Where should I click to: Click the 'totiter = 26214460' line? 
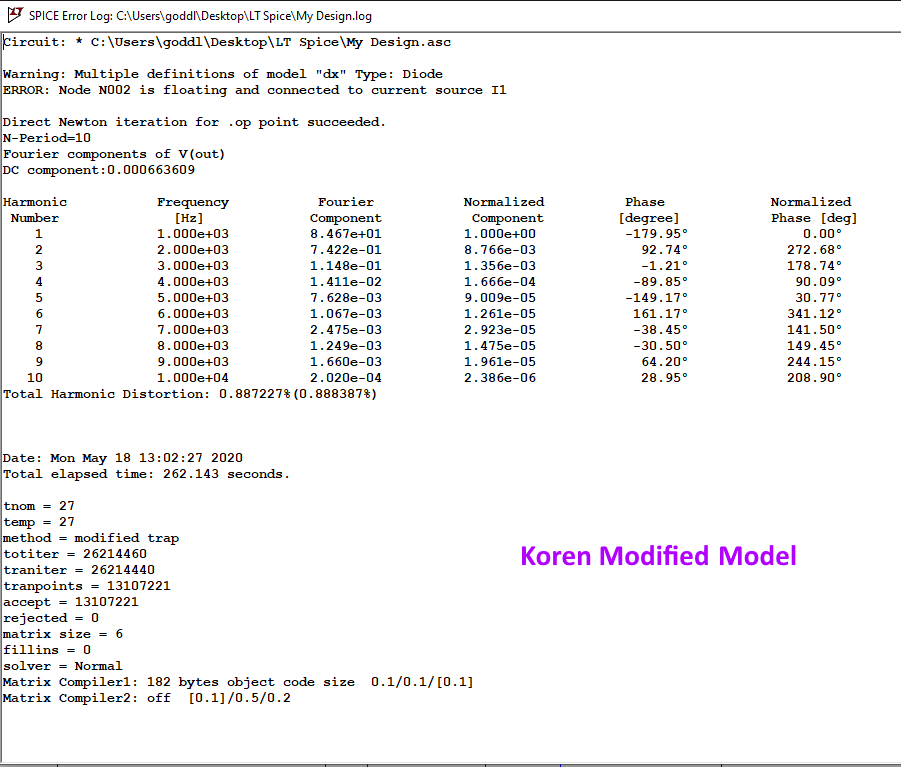(x=75, y=554)
